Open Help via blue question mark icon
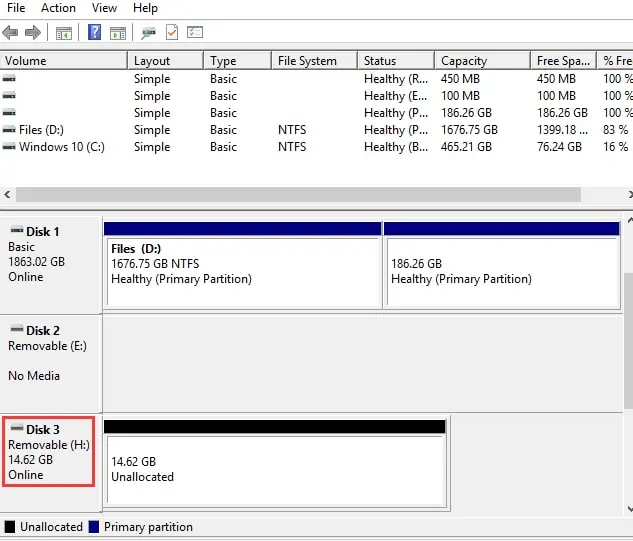The width and height of the screenshot is (633, 541). 94,33
